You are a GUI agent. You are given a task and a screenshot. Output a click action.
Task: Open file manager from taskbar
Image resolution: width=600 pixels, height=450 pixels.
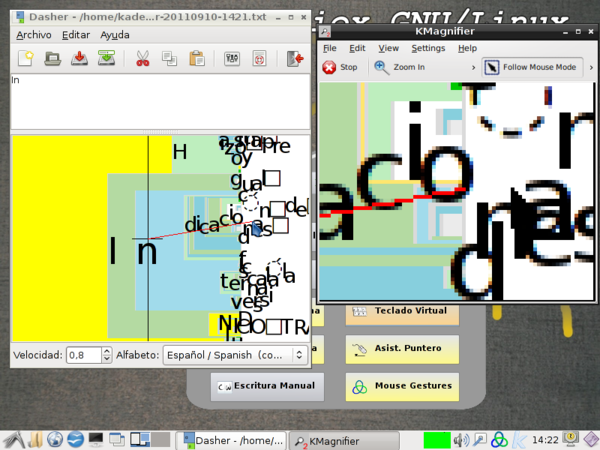pyautogui.click(x=35, y=440)
